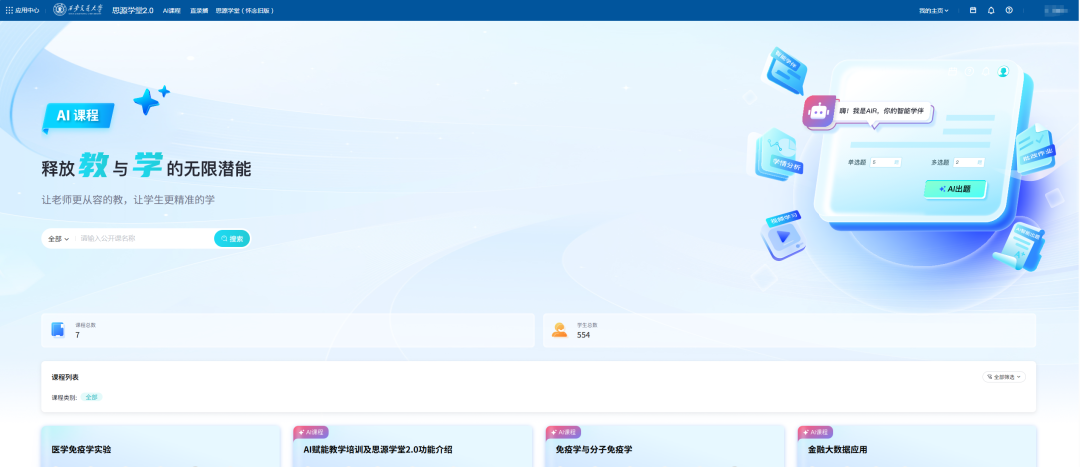Open the calendar icon in top bar
Viewport: 1080px width, 467px height.
click(x=973, y=10)
